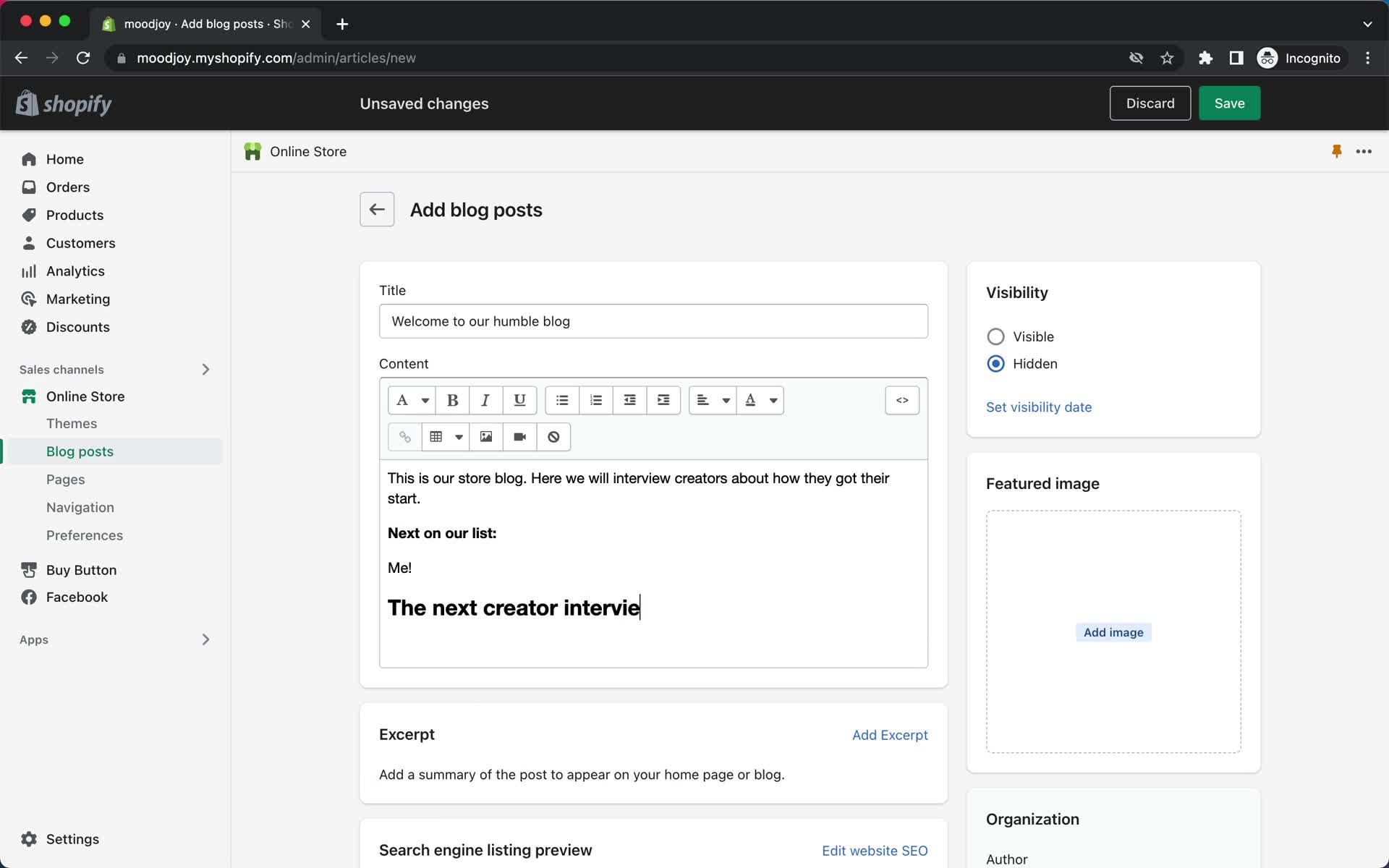
Task: Click Edit website SEO link
Action: tap(875, 851)
